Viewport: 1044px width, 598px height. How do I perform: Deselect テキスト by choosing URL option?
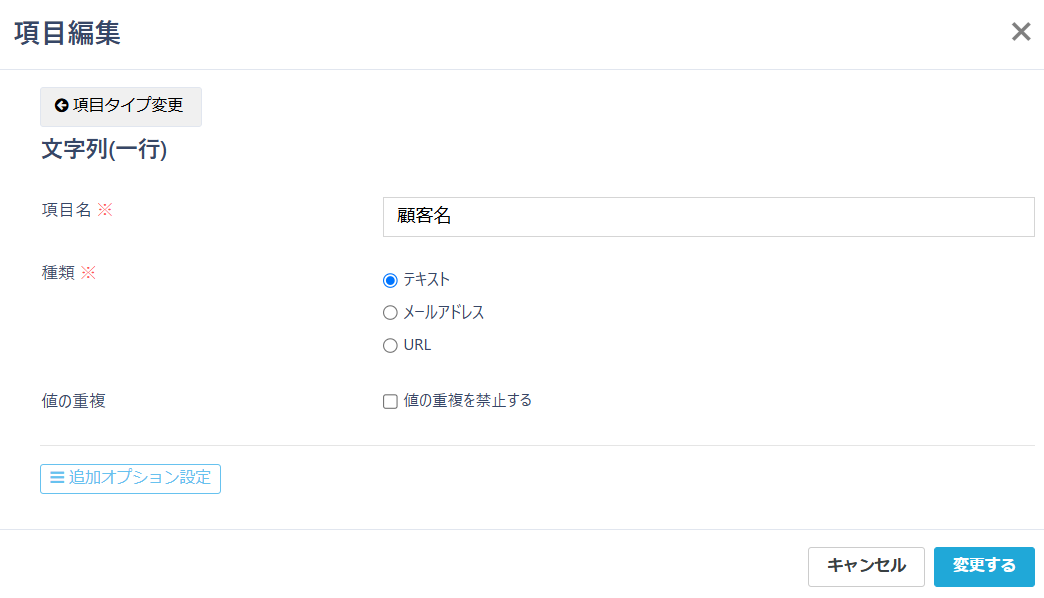(x=389, y=344)
